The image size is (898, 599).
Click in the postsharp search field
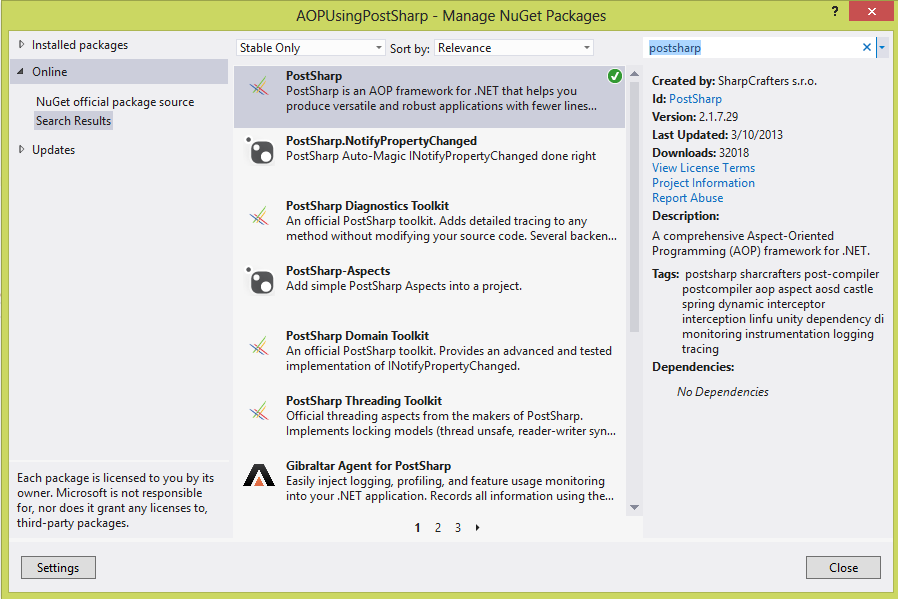pos(753,48)
